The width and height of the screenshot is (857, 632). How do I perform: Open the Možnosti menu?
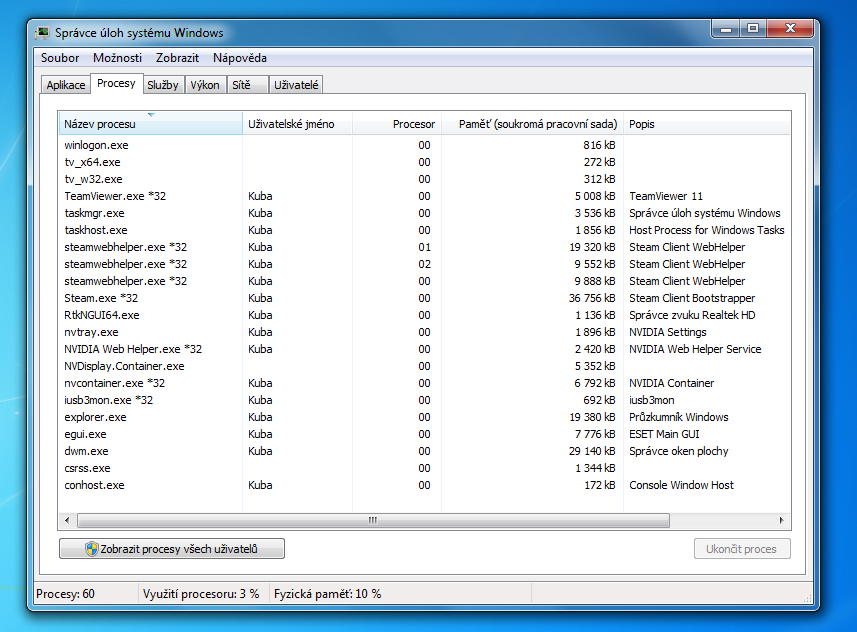click(x=117, y=58)
